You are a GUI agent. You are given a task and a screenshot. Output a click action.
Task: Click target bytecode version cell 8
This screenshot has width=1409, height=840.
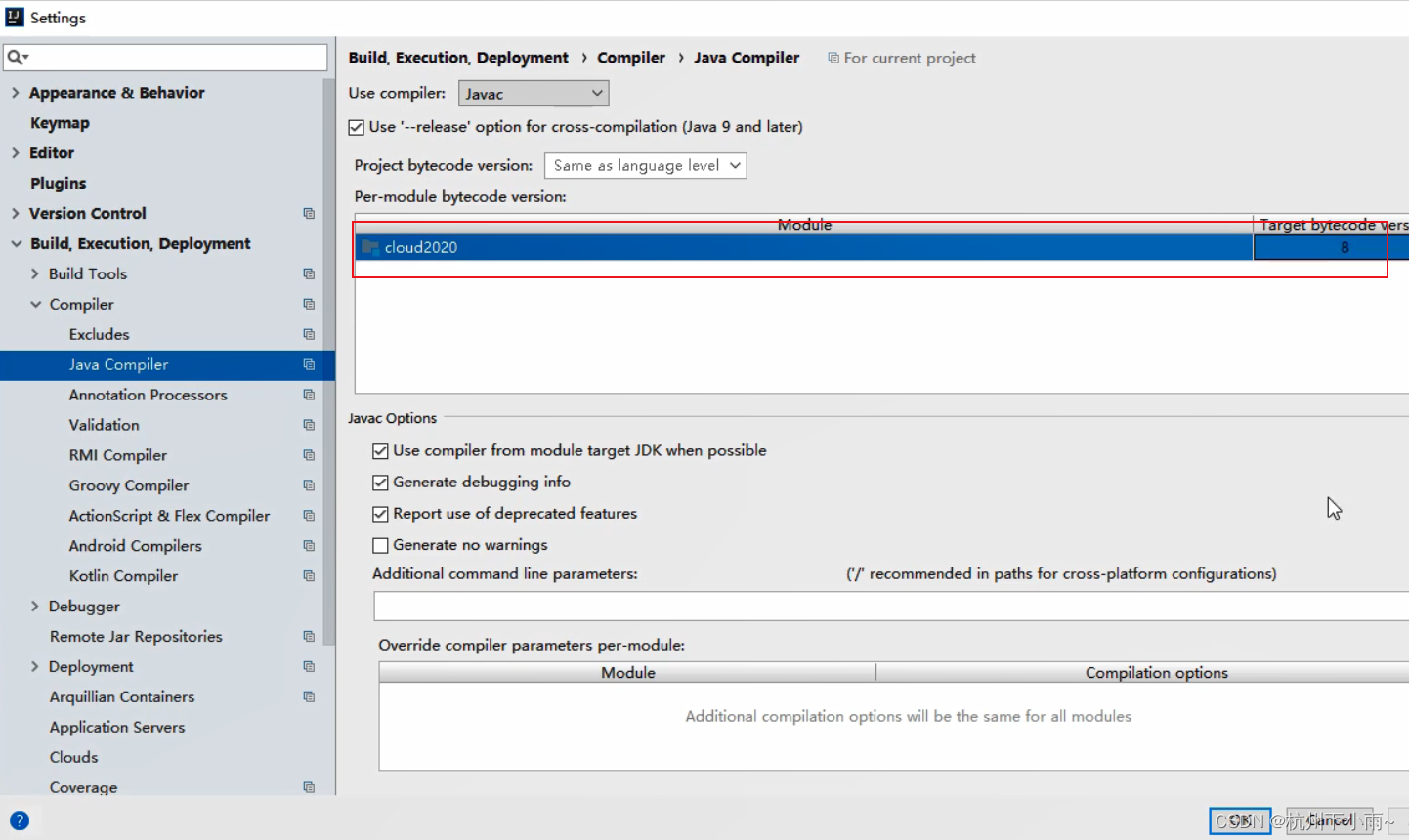1331,247
